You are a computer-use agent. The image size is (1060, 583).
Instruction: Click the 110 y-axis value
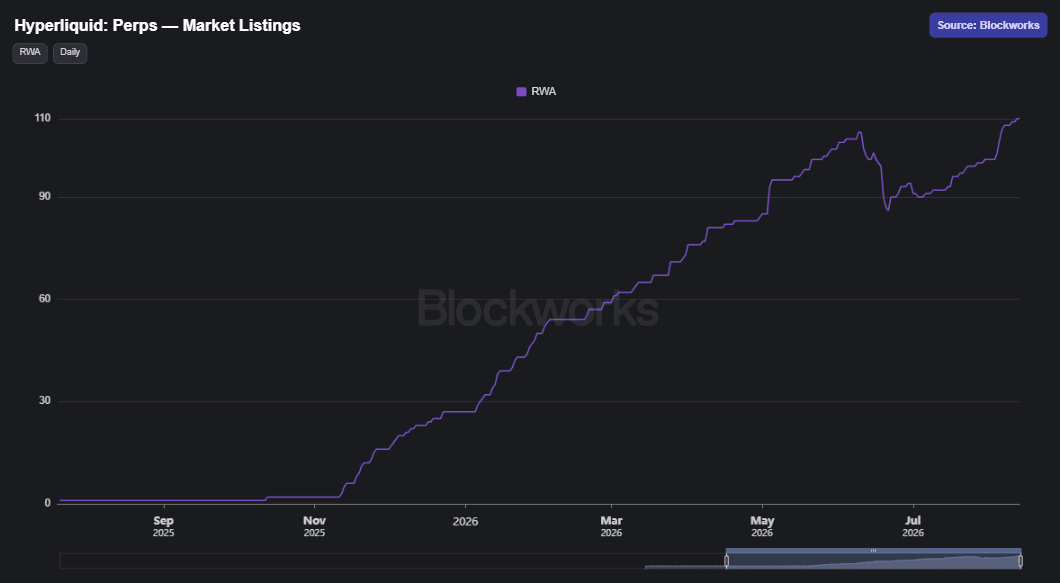tap(43, 118)
